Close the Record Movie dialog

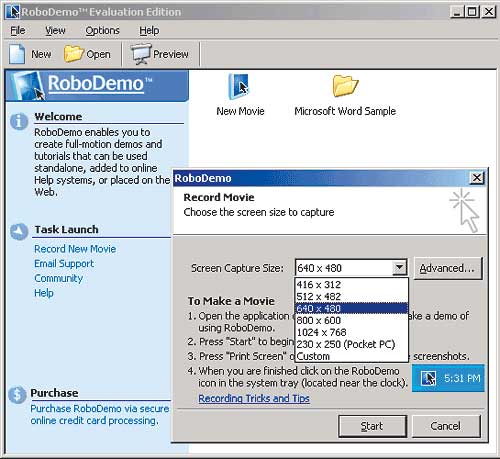tap(477, 178)
